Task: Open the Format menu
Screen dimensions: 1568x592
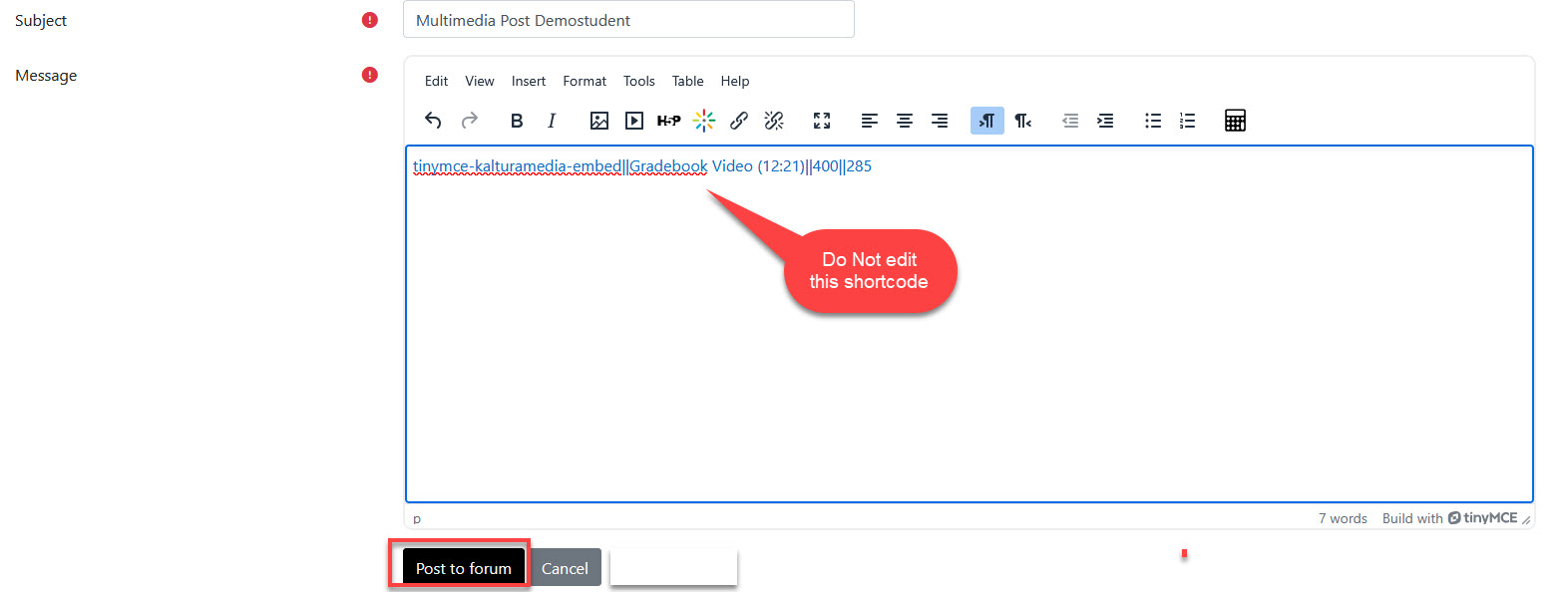Action: (x=585, y=81)
